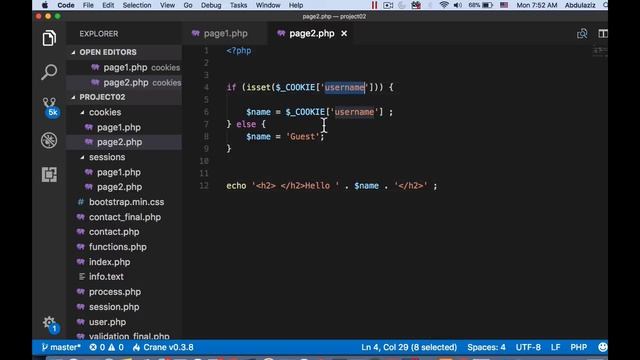Change line endings via LF
The width and height of the screenshot is (640, 360).
(x=555, y=347)
